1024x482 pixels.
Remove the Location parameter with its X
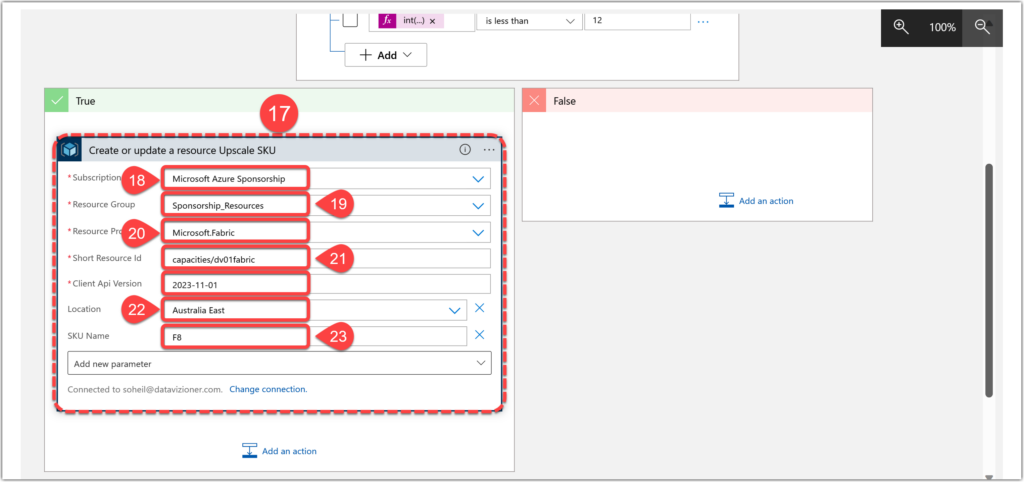click(x=479, y=308)
